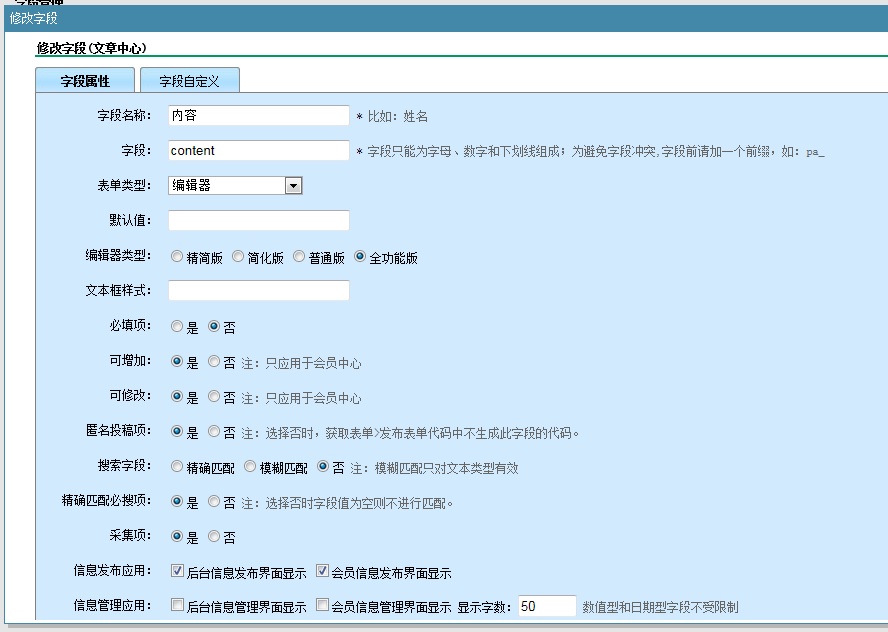The image size is (888, 632).
Task: Uncheck 后台信息发布界面显示 checkbox
Action: point(178,572)
